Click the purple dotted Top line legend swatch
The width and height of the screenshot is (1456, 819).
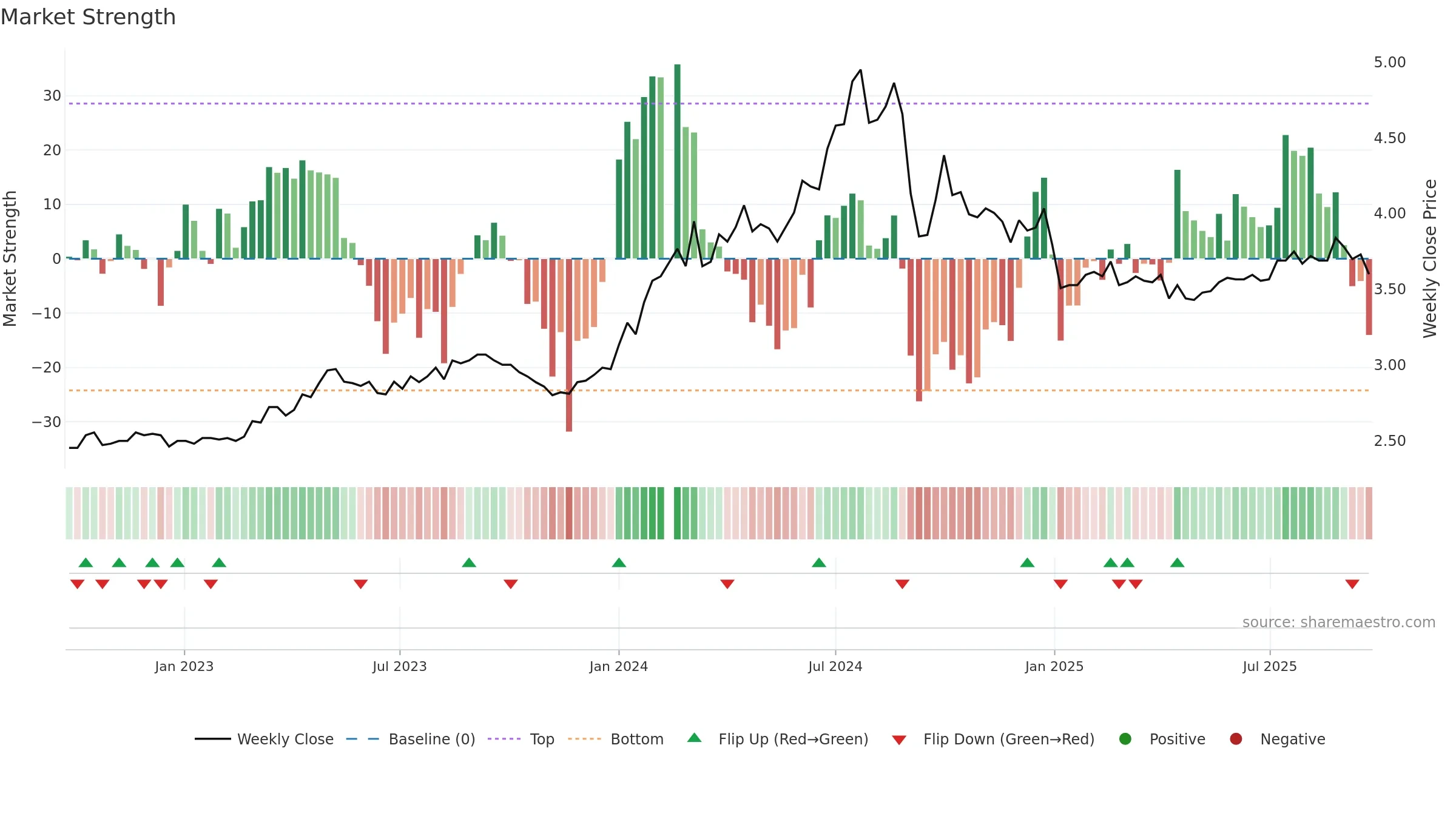[x=504, y=739]
